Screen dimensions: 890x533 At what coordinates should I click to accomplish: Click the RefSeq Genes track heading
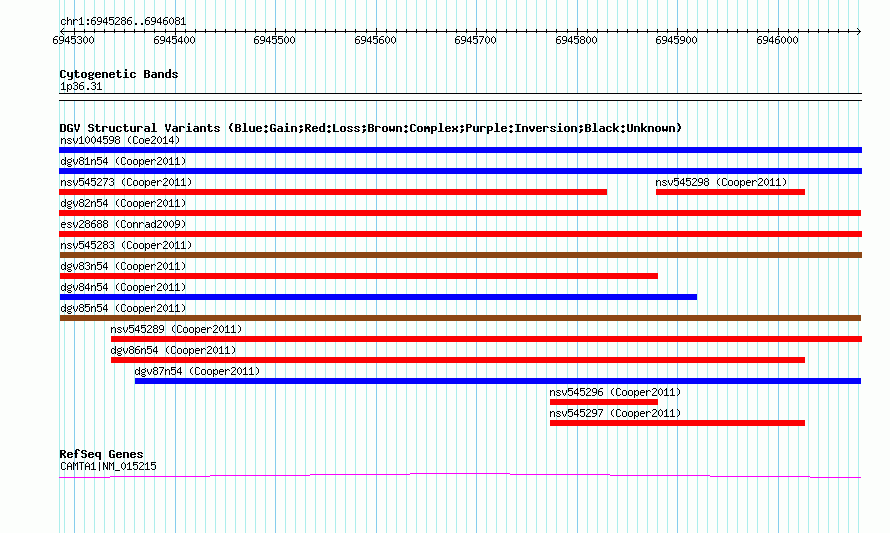click(x=101, y=454)
